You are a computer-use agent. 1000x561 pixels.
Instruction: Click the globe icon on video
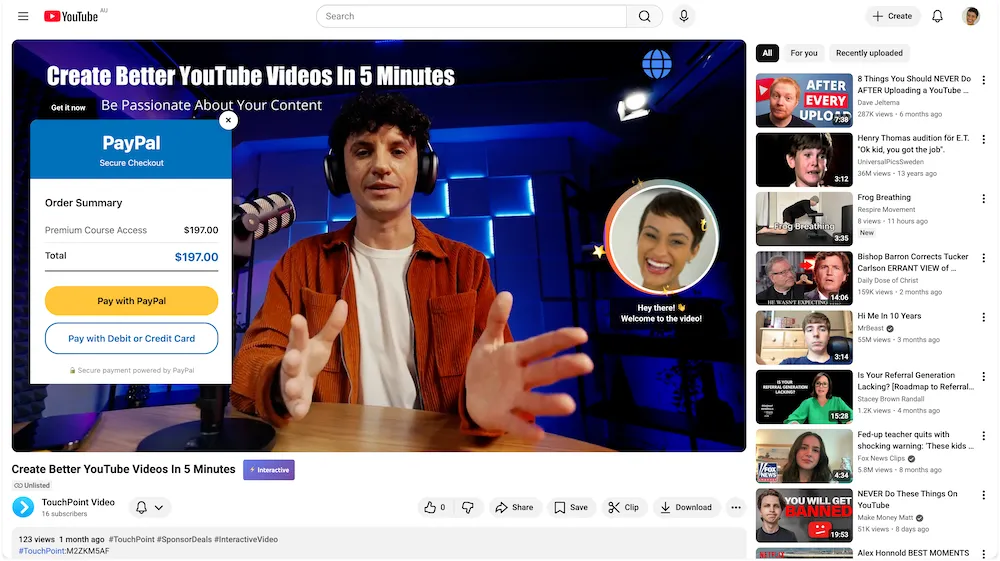657,64
